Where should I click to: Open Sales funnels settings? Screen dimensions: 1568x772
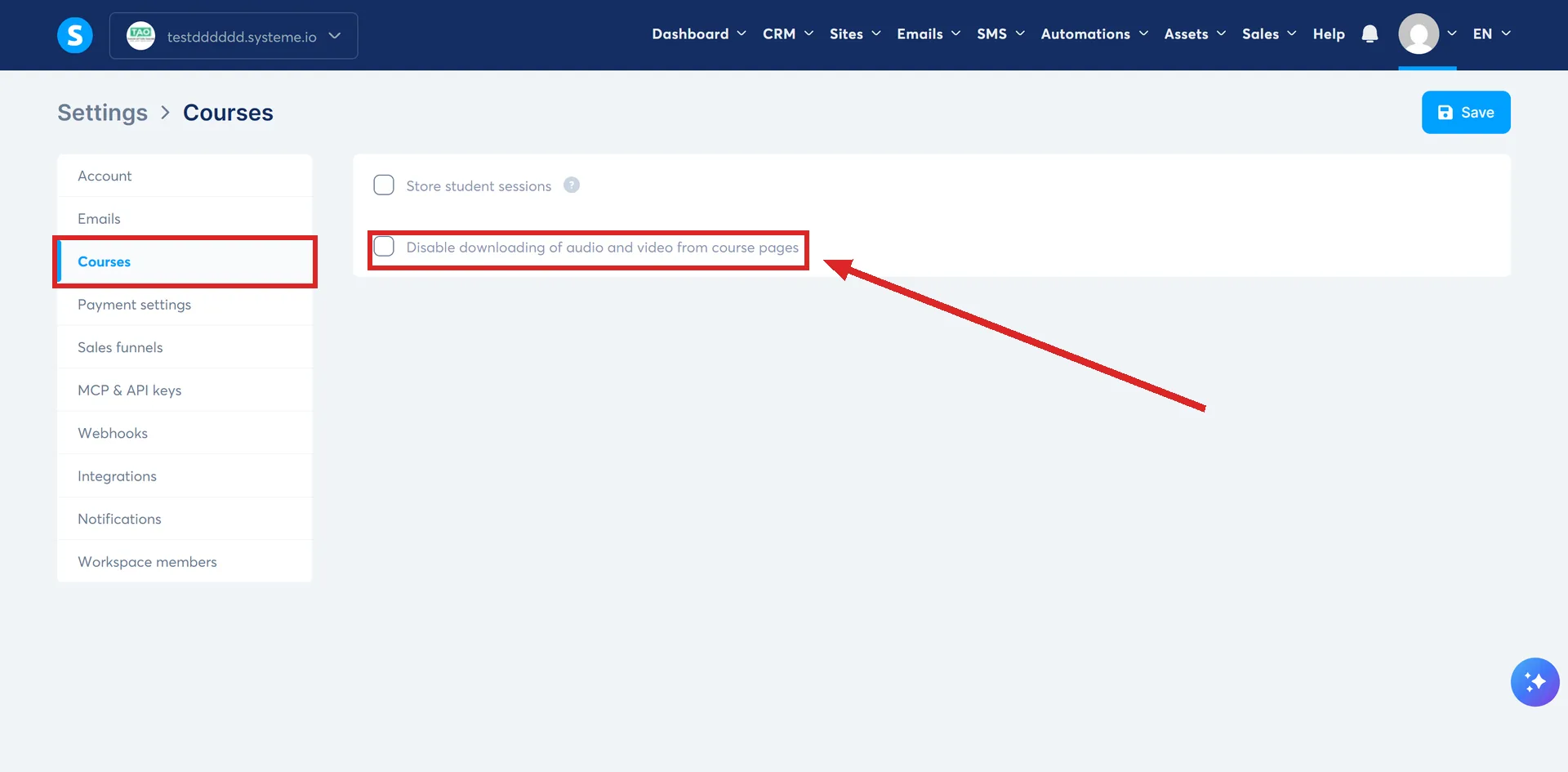185,347
